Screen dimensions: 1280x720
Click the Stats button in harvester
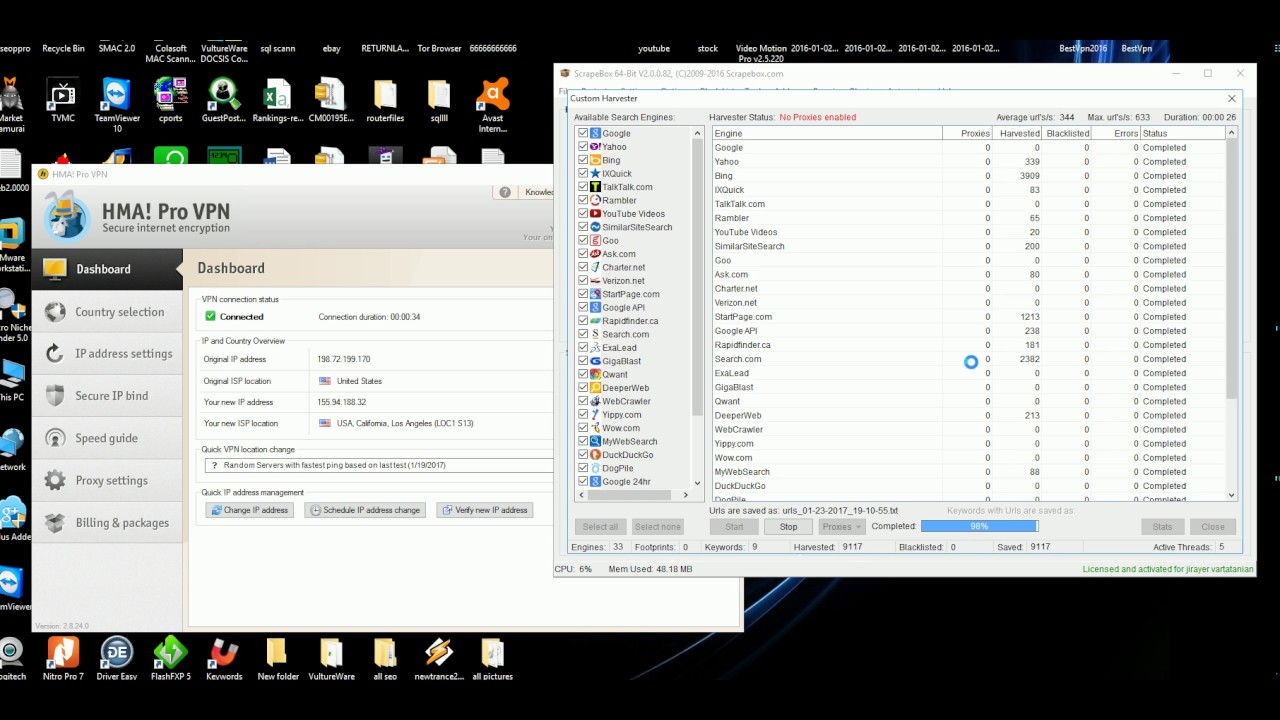point(1162,526)
